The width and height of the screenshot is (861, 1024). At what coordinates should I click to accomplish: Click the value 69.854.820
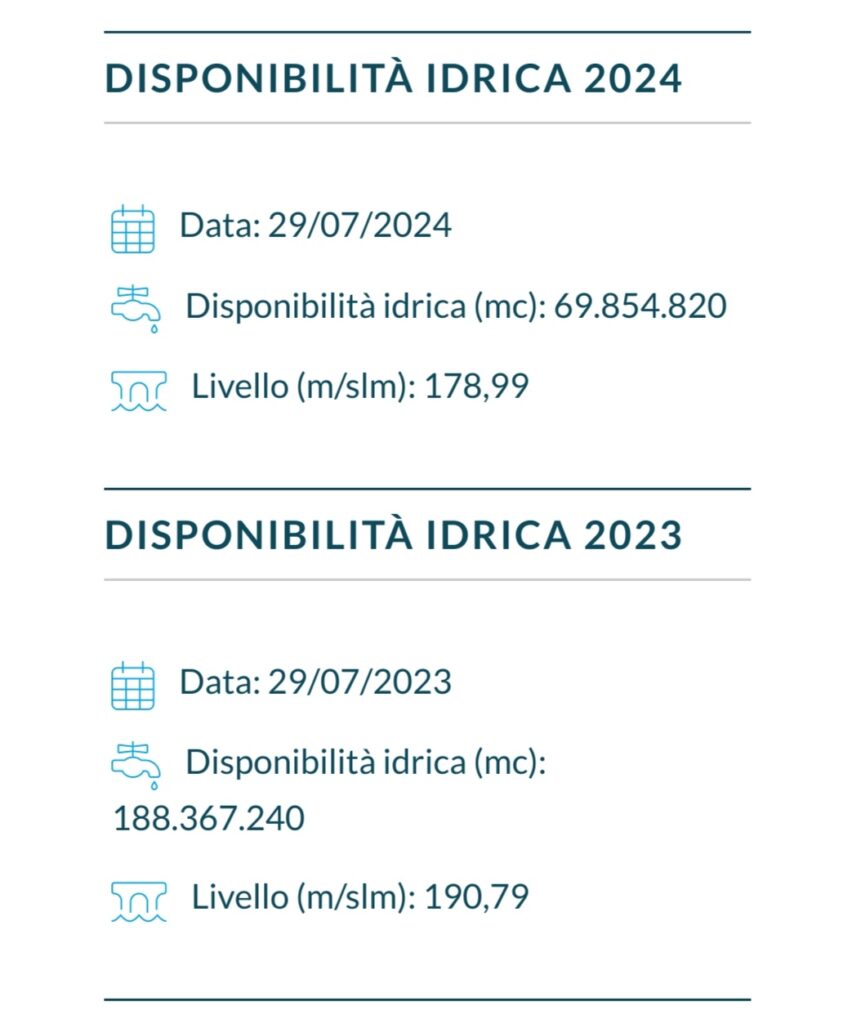pos(640,306)
